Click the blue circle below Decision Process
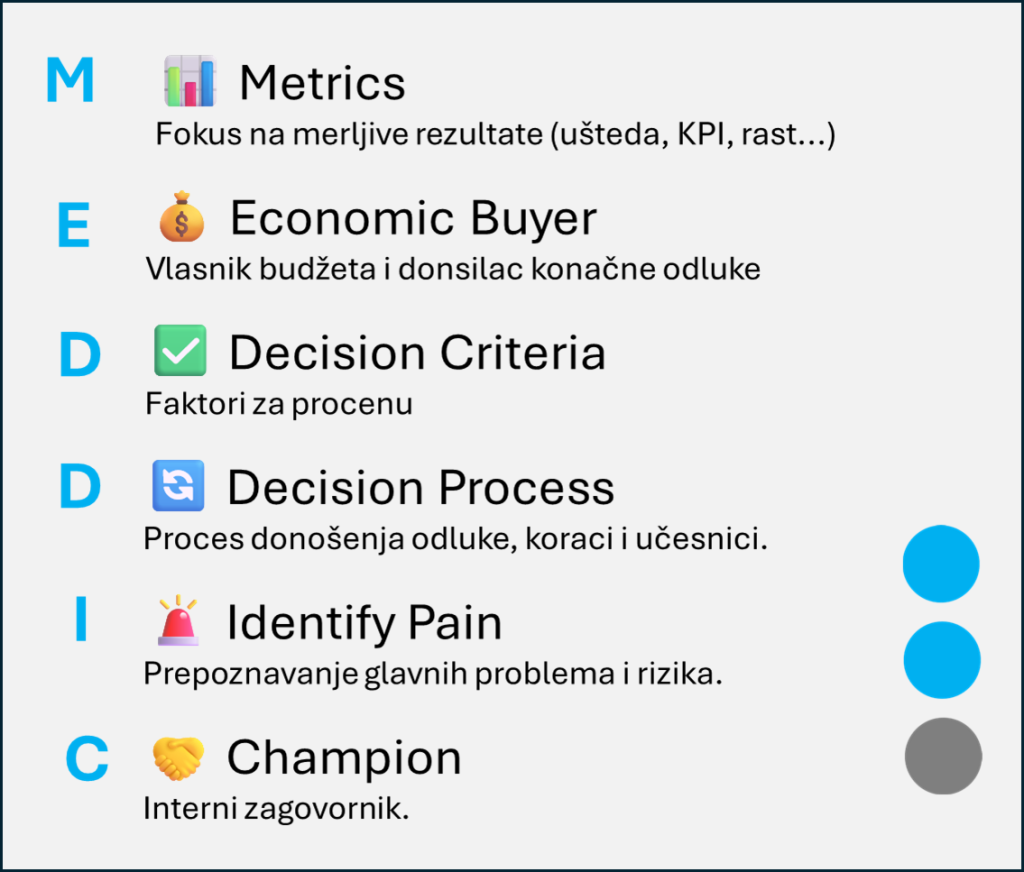Screen dimensions: 1024x872 [940, 564]
